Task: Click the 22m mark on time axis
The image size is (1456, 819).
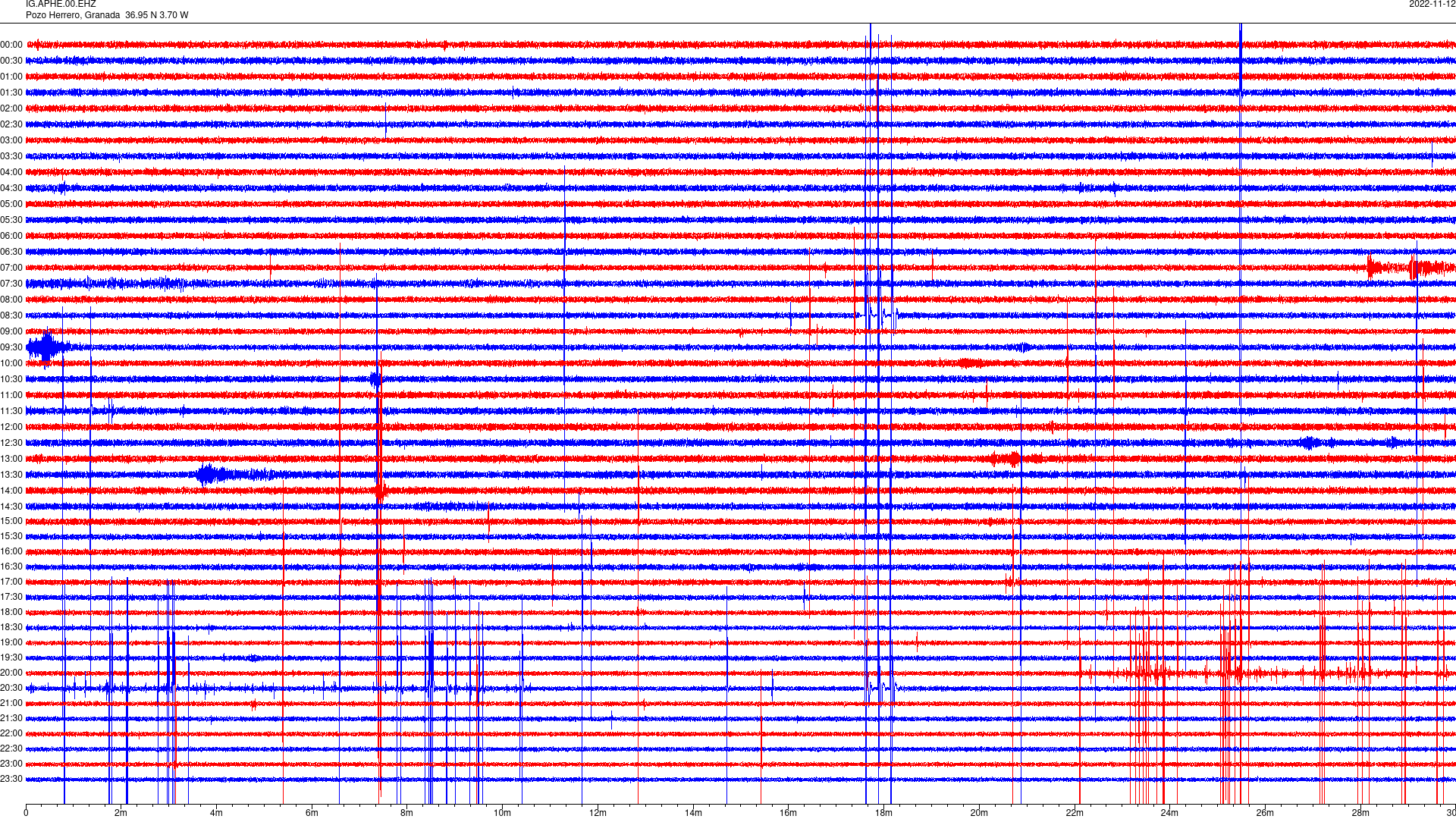Action: [x=1075, y=813]
